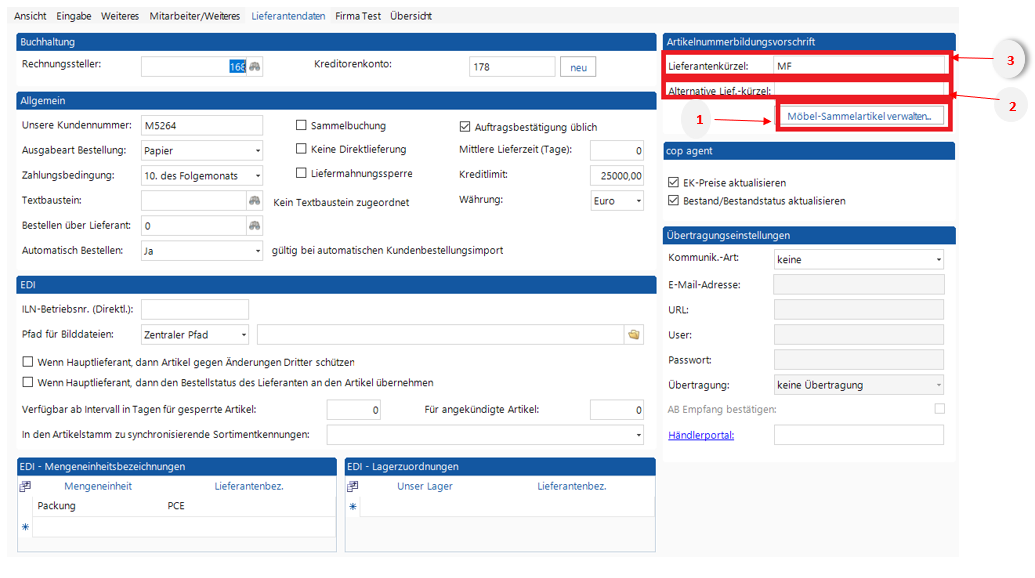Click binoculars search icon beside Rechnungssteller field
Viewport: 1035px width, 578px height.
pyautogui.click(x=254, y=67)
